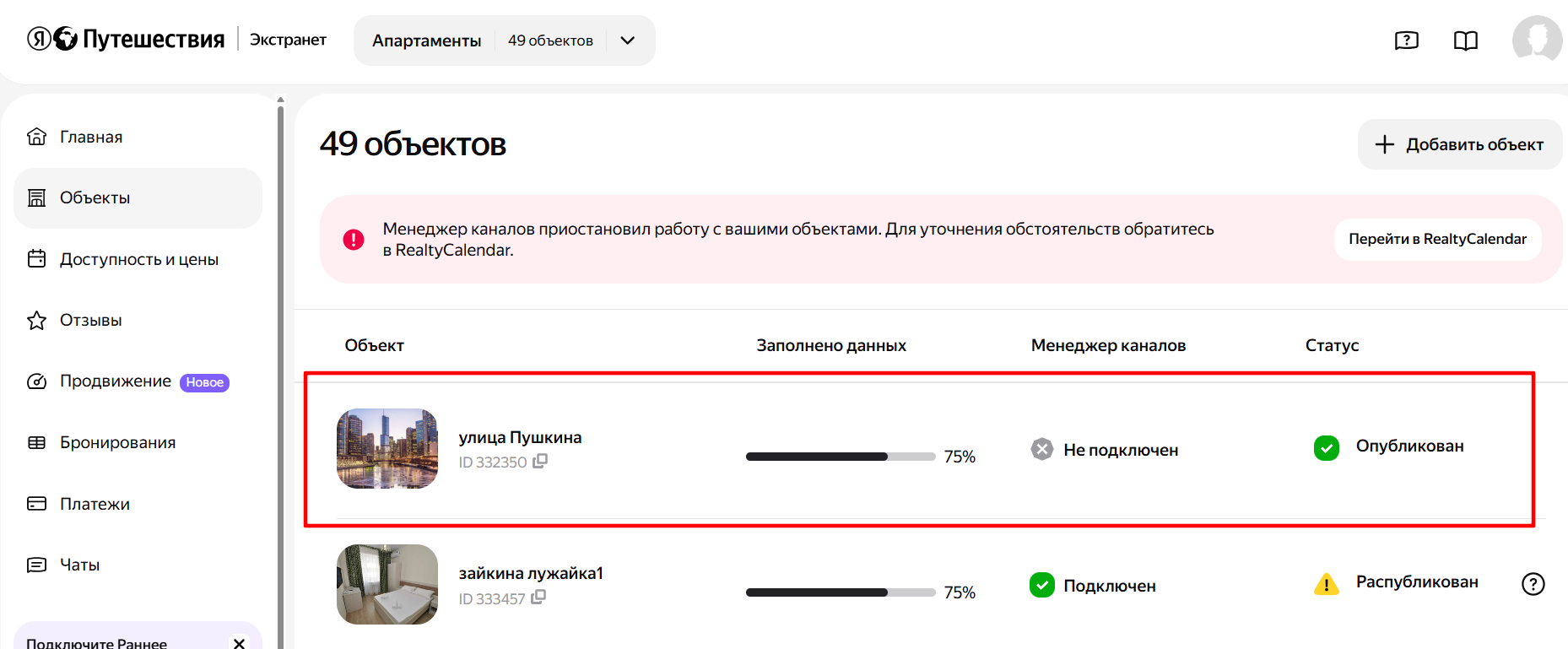Screen dimensions: 1568x649
Task: Open the зайкина лужайка1 thumbnail
Action: point(387,584)
